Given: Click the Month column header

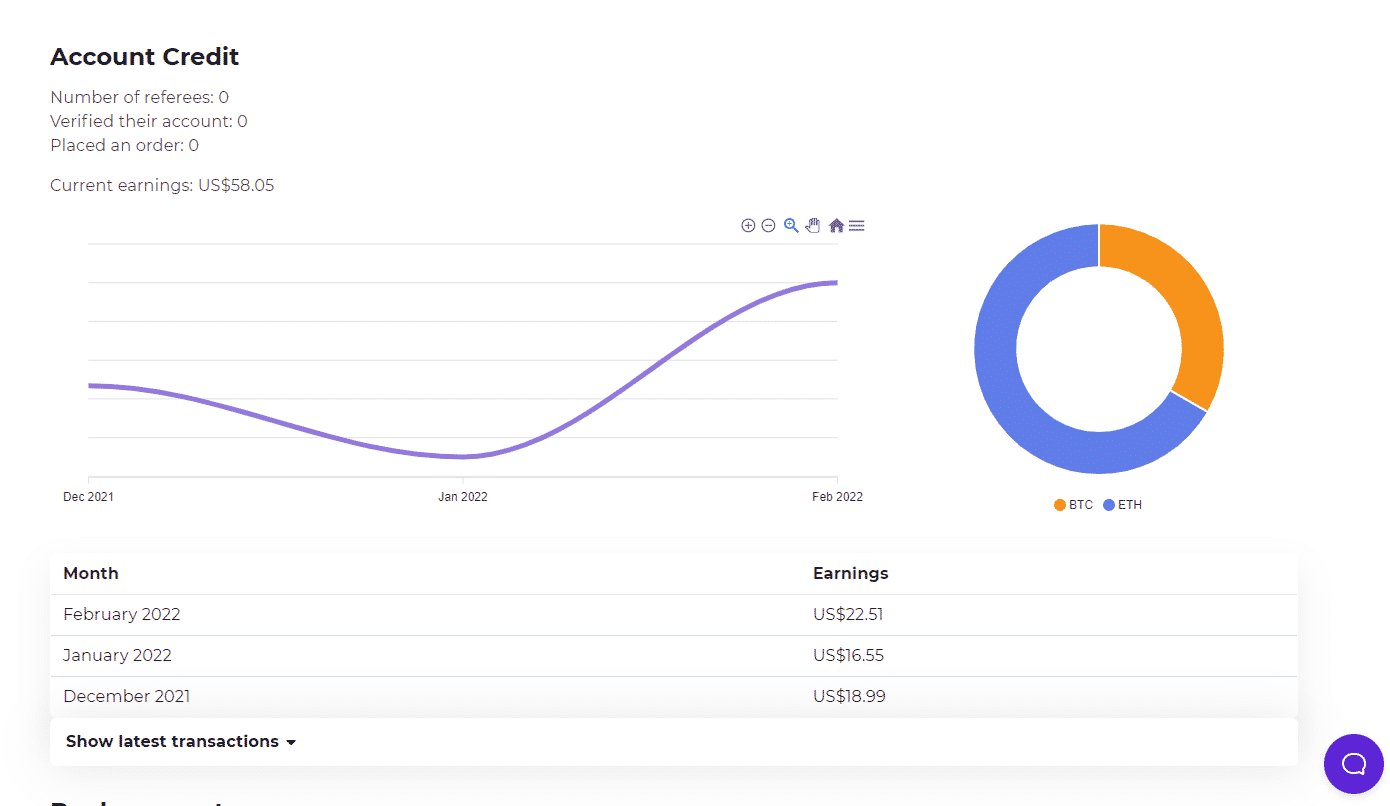Looking at the screenshot, I should tap(91, 574).
